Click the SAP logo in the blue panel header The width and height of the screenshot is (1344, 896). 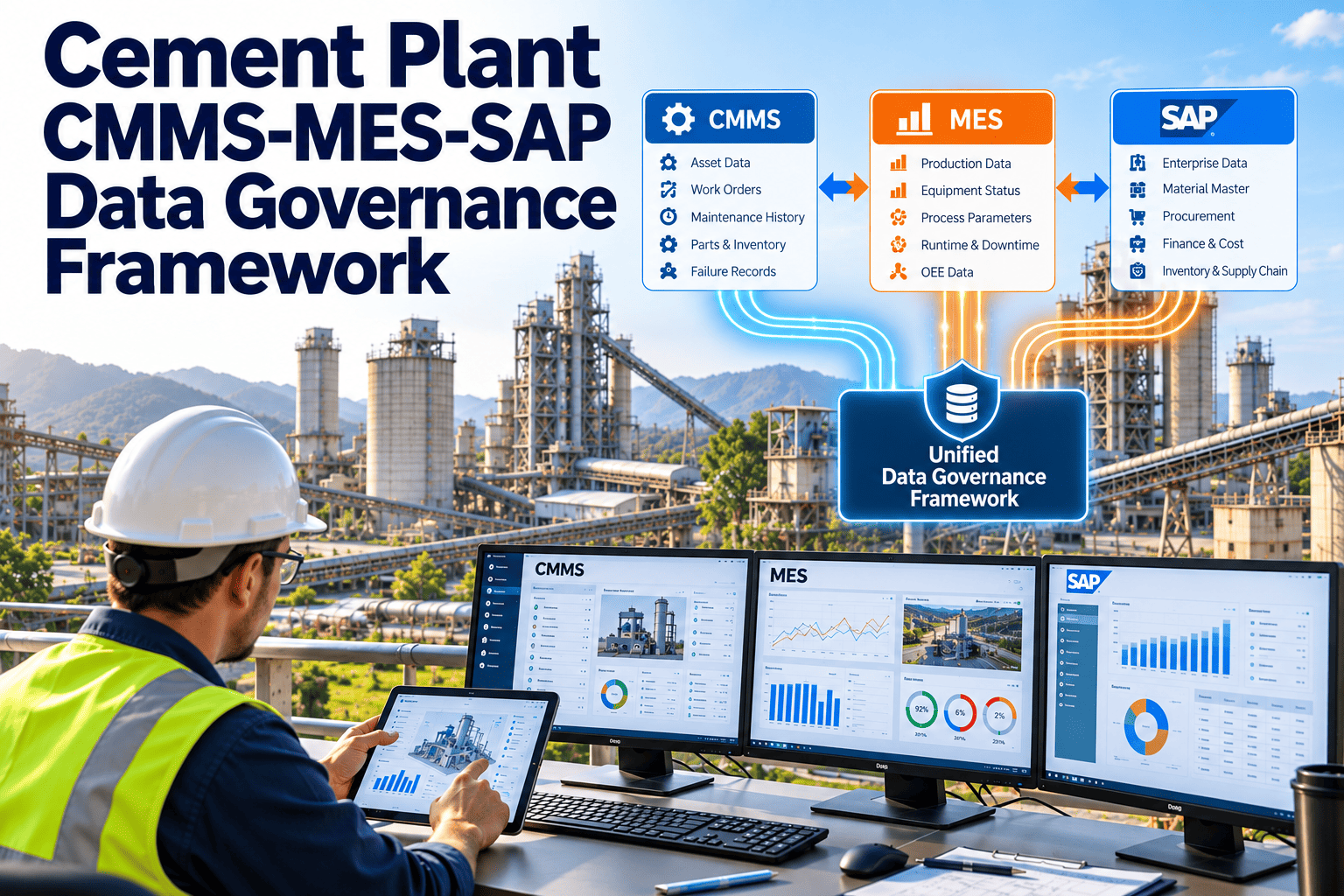pyautogui.click(x=1195, y=117)
